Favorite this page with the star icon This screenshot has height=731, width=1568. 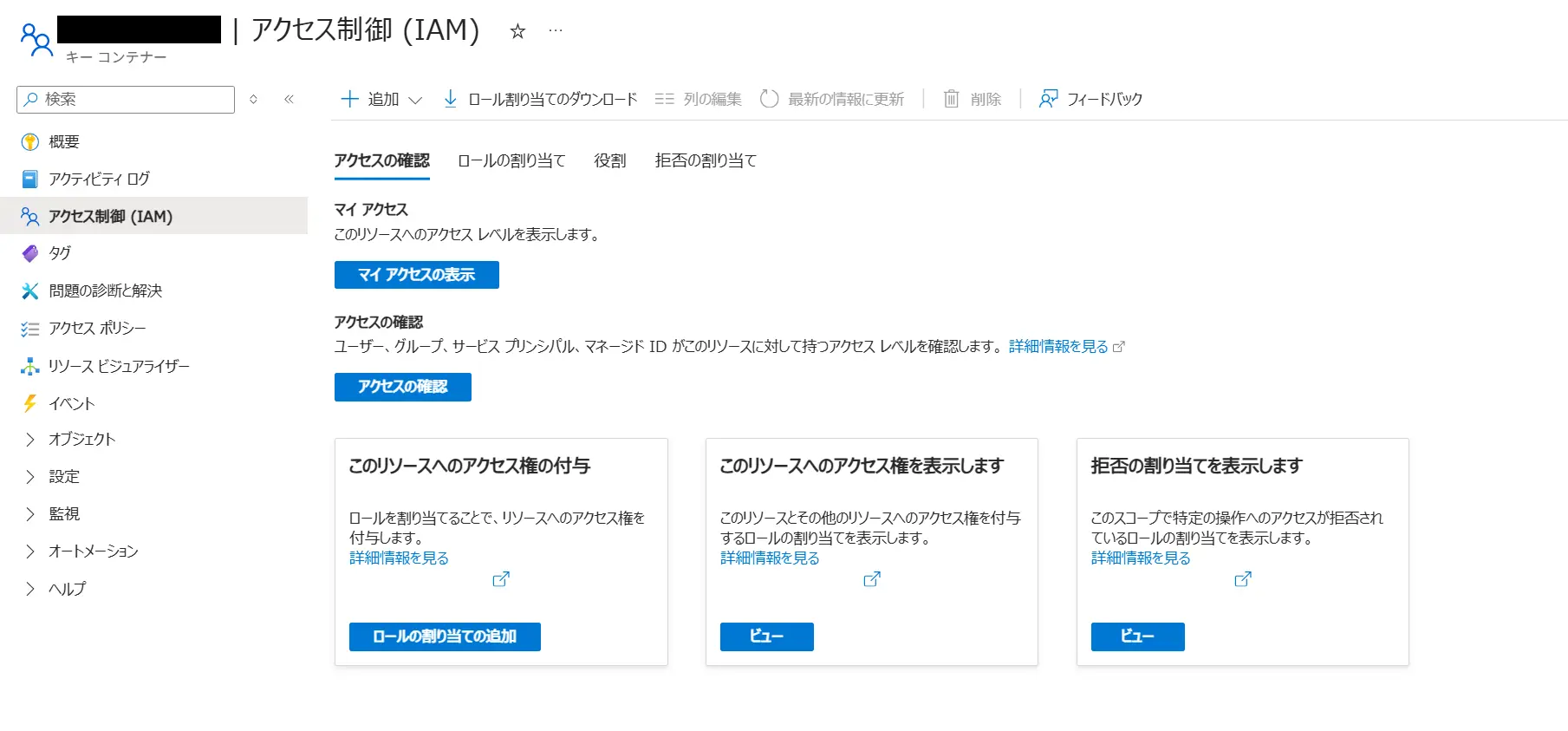click(517, 31)
